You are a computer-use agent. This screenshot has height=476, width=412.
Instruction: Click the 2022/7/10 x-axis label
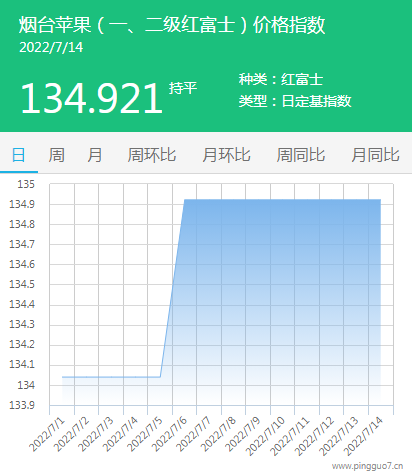click(265, 435)
